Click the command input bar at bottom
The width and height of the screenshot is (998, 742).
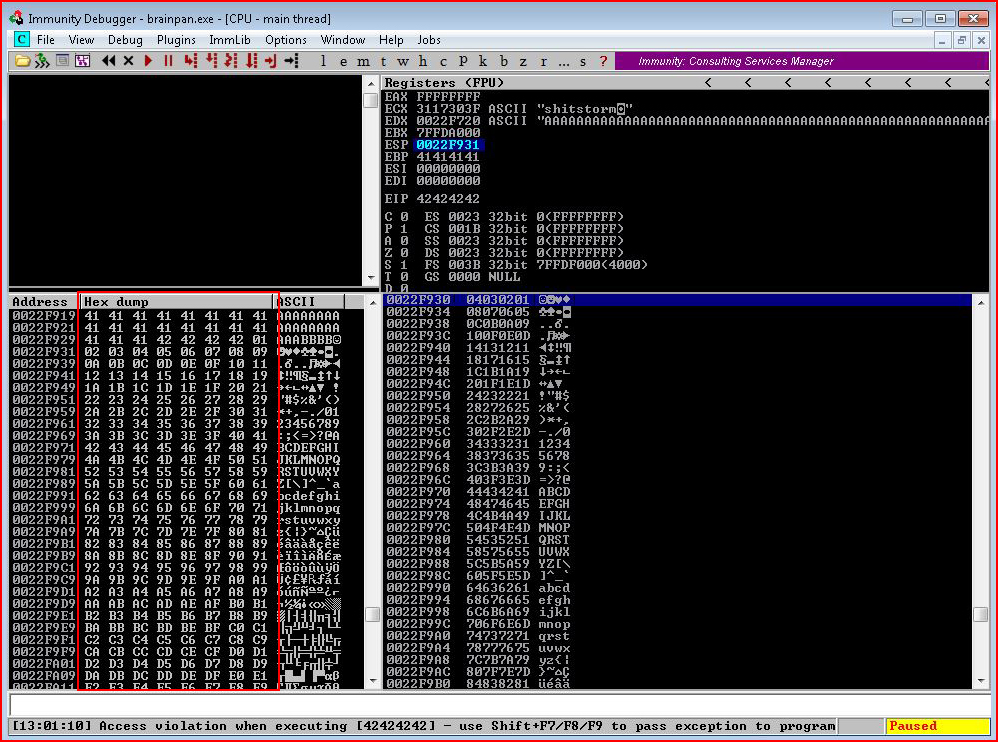(499, 705)
